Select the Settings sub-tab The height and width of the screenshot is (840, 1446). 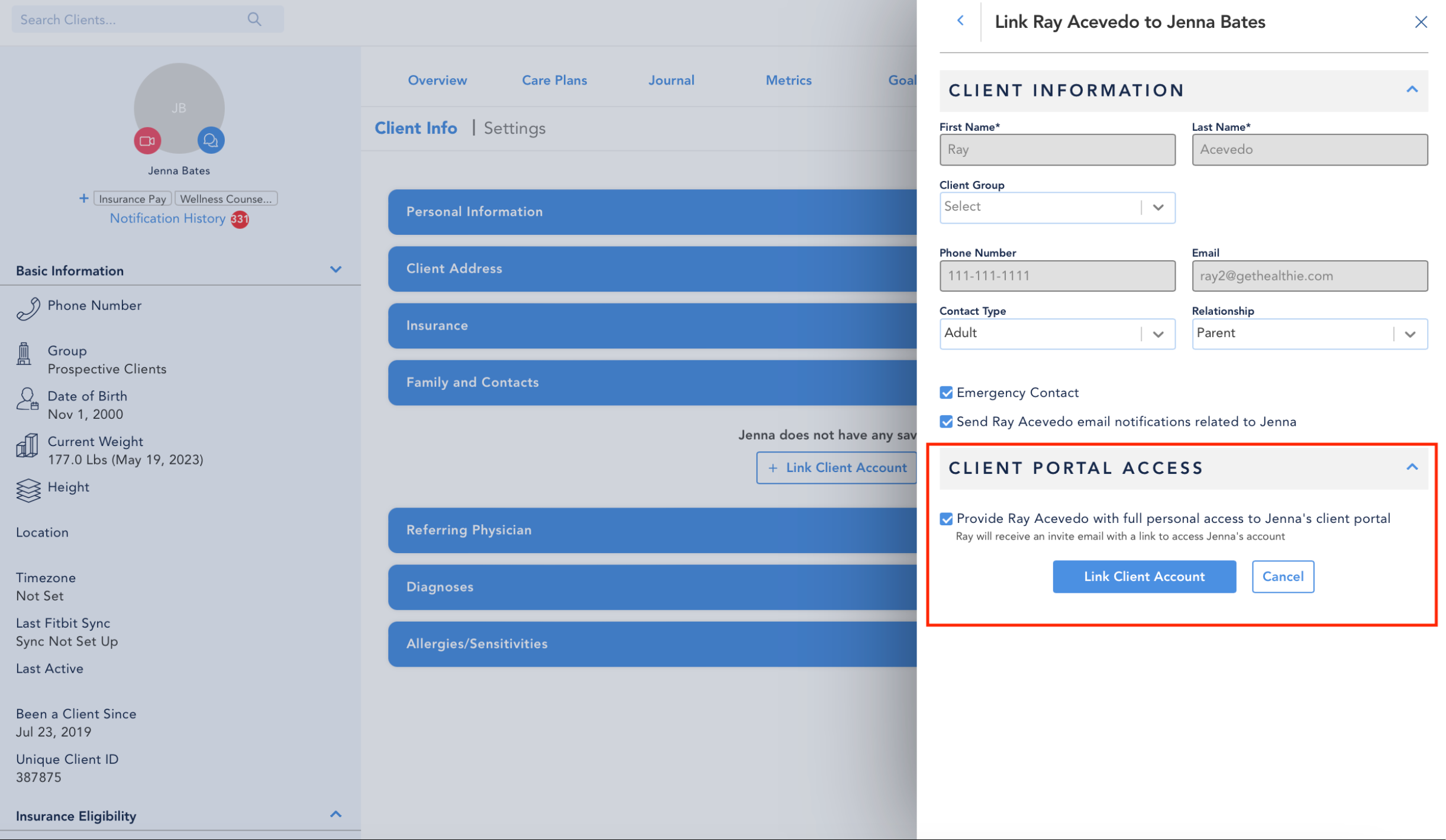click(514, 128)
